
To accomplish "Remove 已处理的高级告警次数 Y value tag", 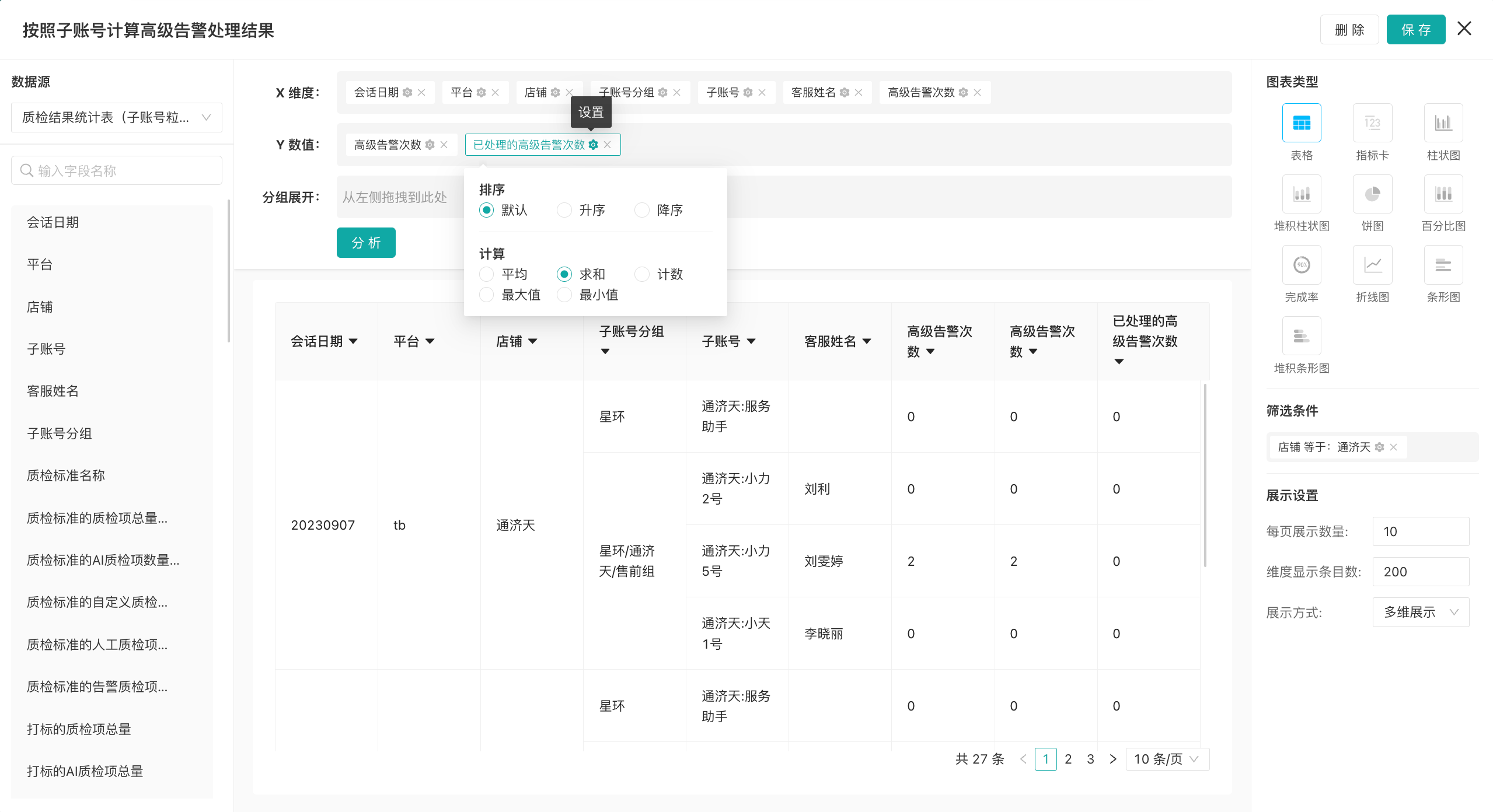I will [x=607, y=145].
